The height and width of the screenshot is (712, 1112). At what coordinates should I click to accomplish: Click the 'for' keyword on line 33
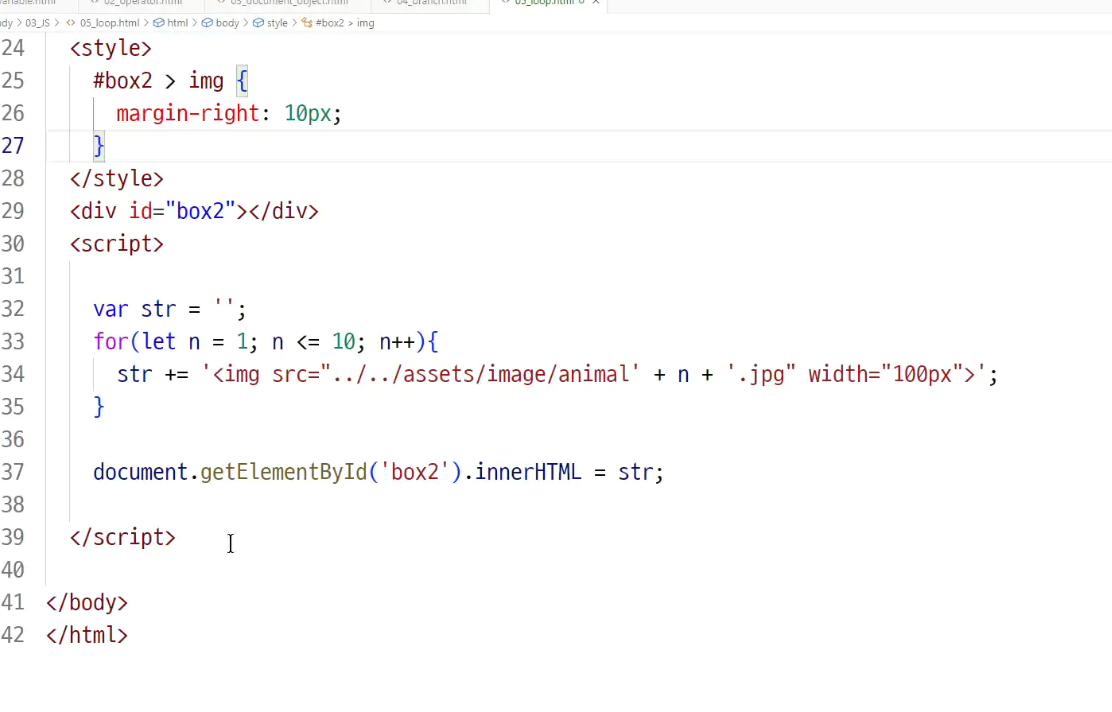[x=111, y=342]
